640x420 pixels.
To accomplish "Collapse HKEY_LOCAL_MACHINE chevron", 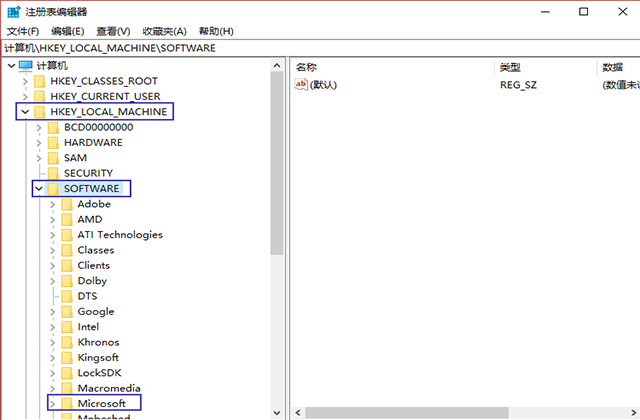I will [x=25, y=112].
